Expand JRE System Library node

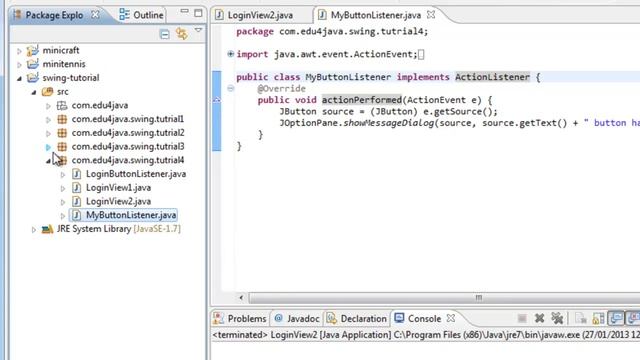(34, 229)
